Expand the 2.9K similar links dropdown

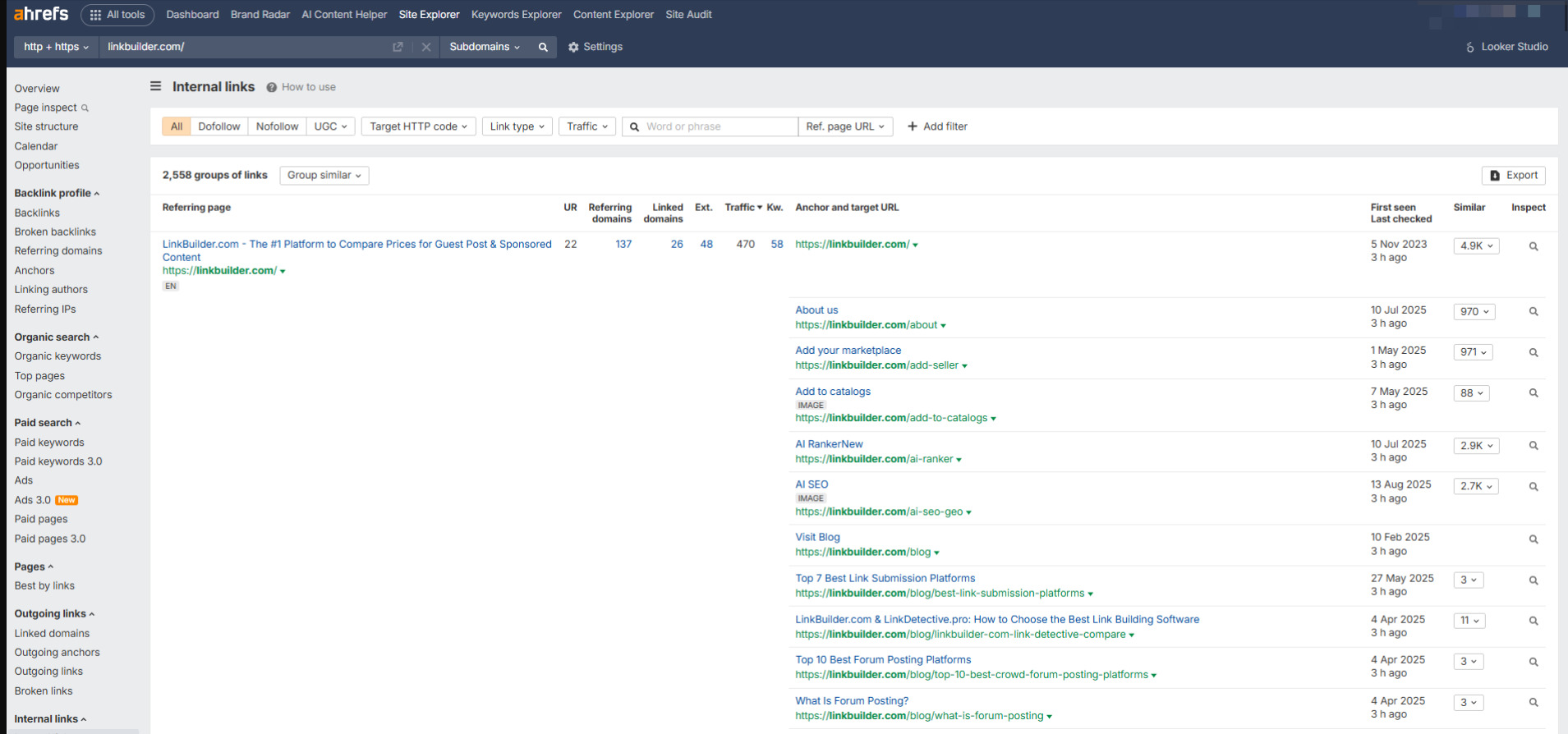(x=1476, y=446)
